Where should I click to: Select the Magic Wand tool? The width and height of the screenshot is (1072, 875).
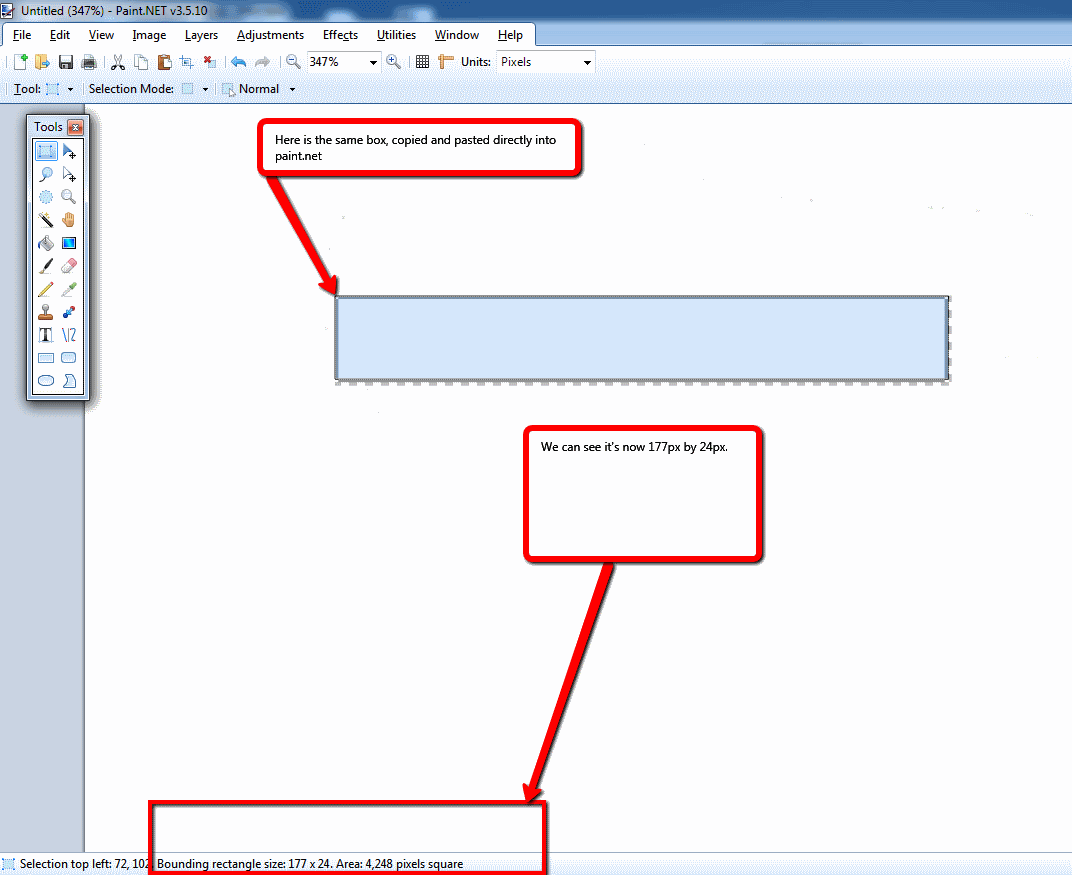45,219
